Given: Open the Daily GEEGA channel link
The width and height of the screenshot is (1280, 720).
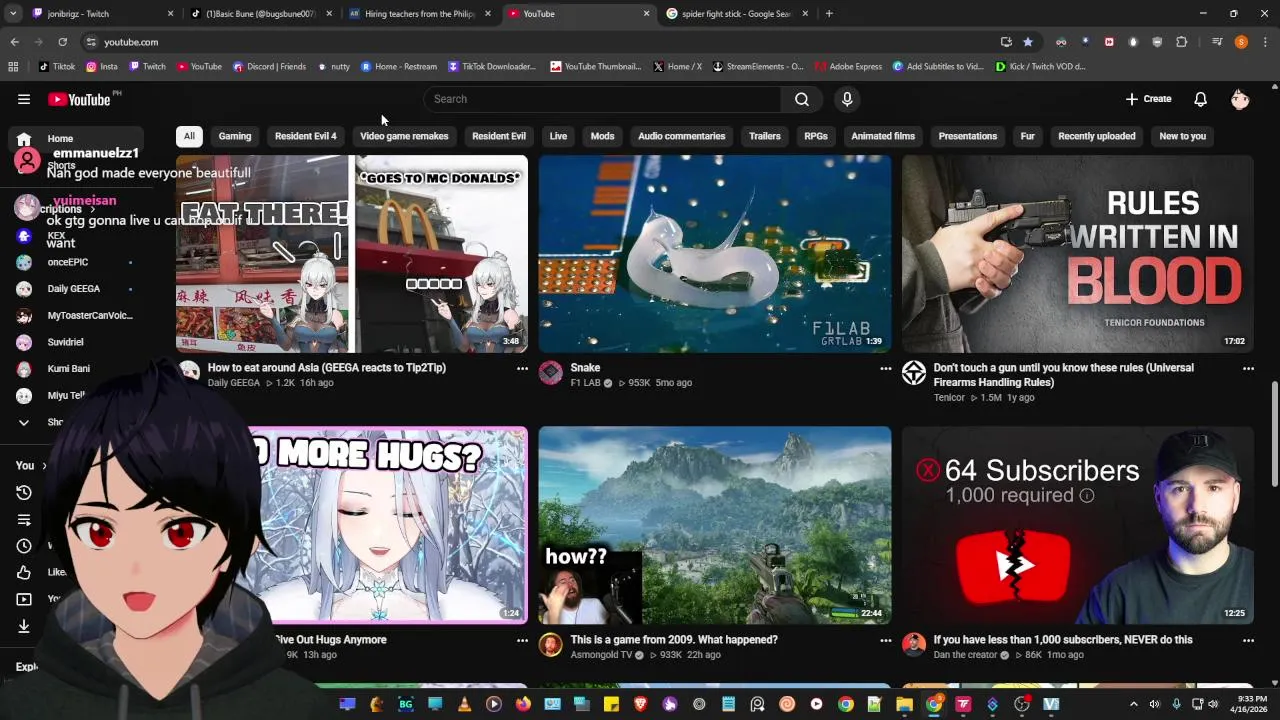Looking at the screenshot, I should click(234, 383).
